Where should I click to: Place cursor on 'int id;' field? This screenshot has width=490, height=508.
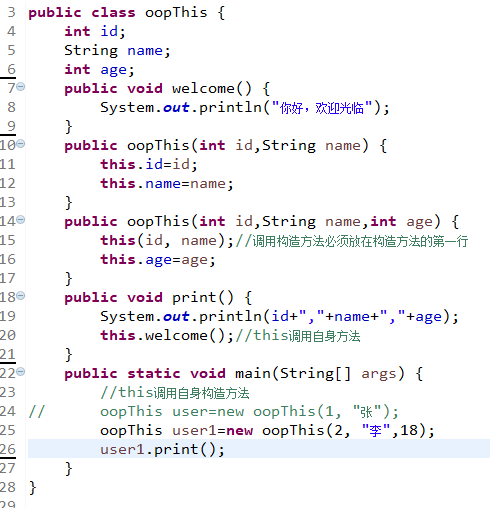point(95,32)
